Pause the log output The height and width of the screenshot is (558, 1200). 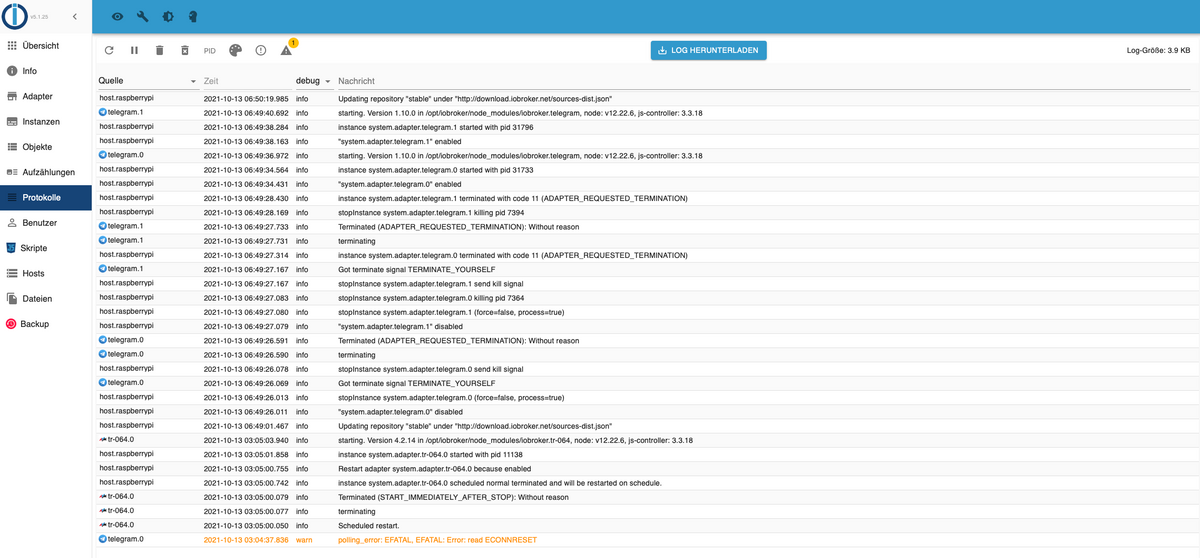tap(134, 50)
